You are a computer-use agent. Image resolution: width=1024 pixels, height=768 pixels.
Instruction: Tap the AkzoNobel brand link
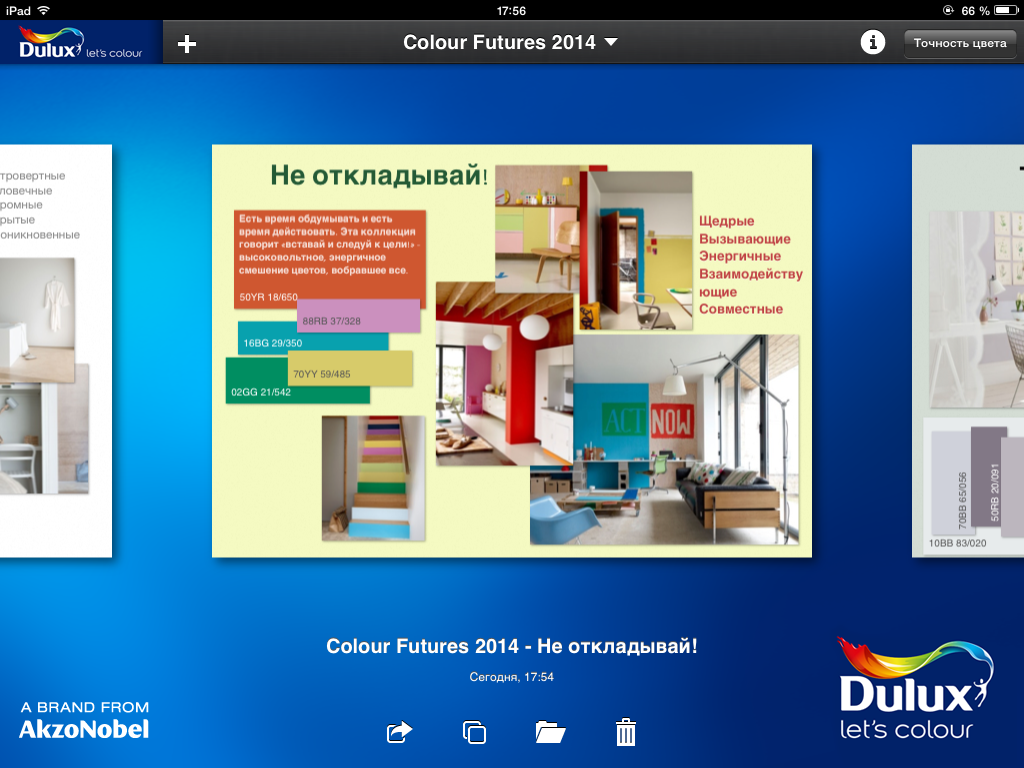point(84,721)
